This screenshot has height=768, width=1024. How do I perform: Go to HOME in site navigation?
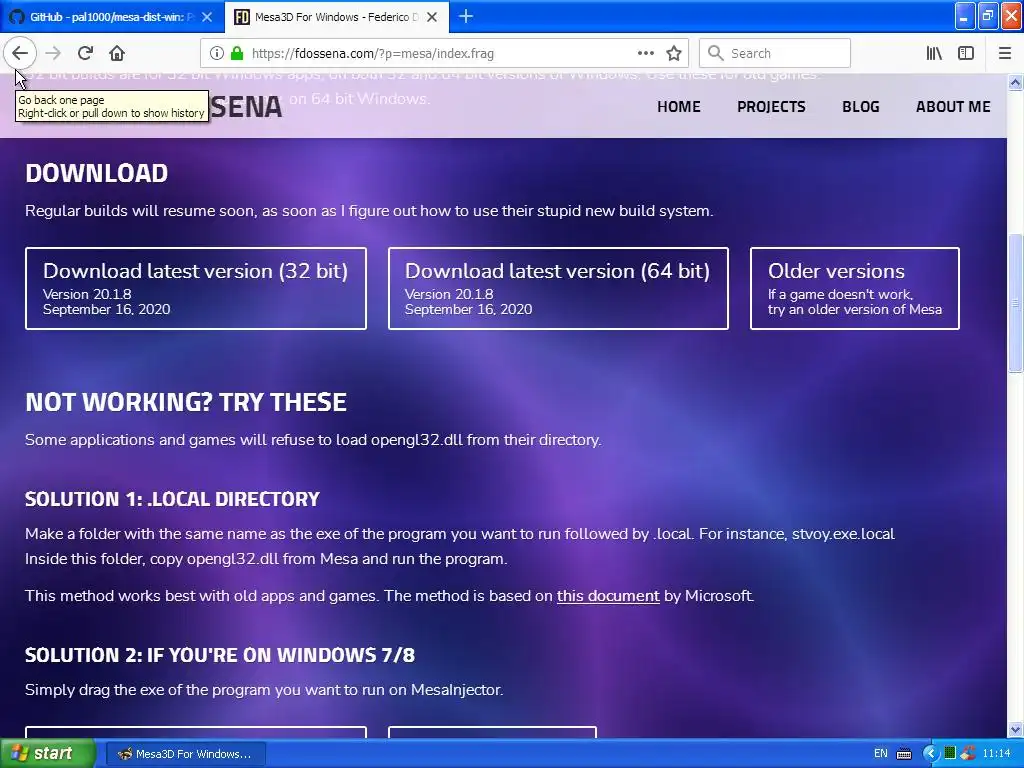pyautogui.click(x=679, y=106)
